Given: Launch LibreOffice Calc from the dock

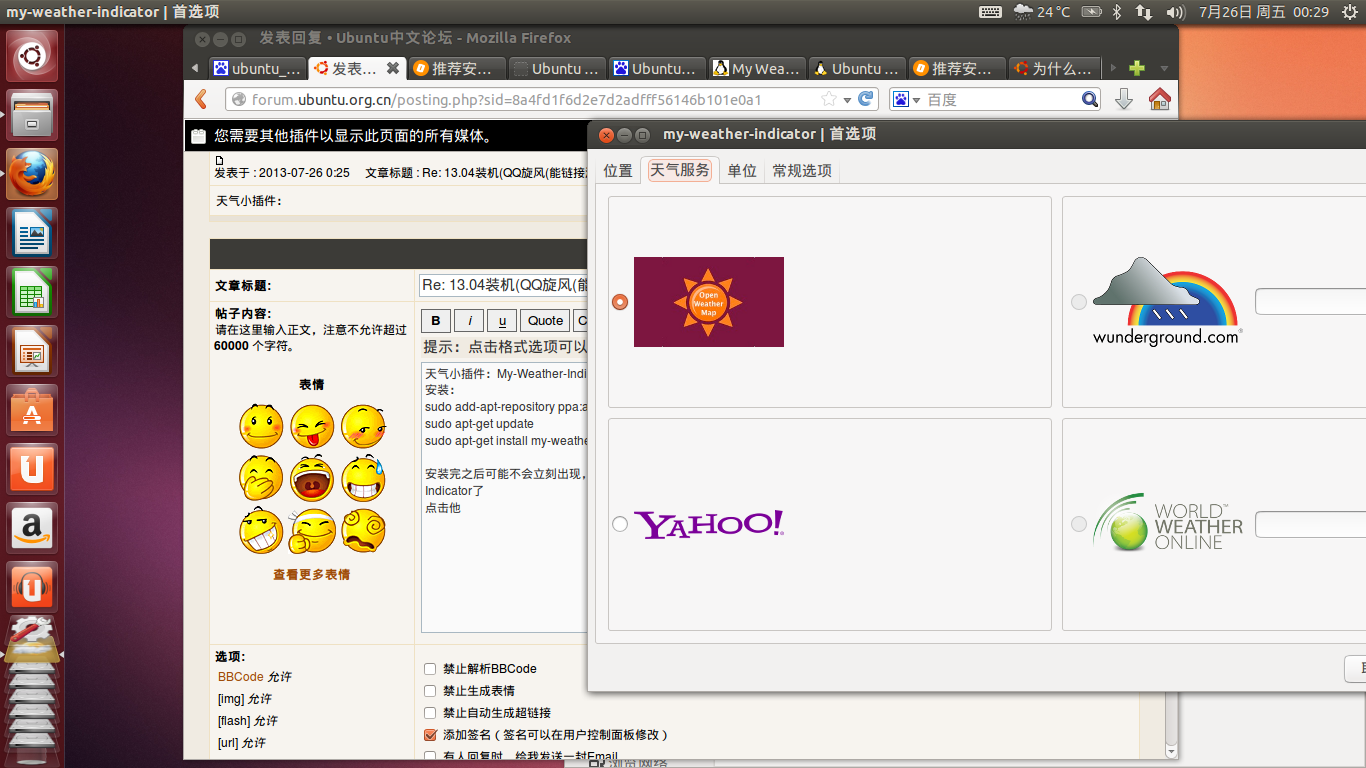Looking at the screenshot, I should click(33, 292).
